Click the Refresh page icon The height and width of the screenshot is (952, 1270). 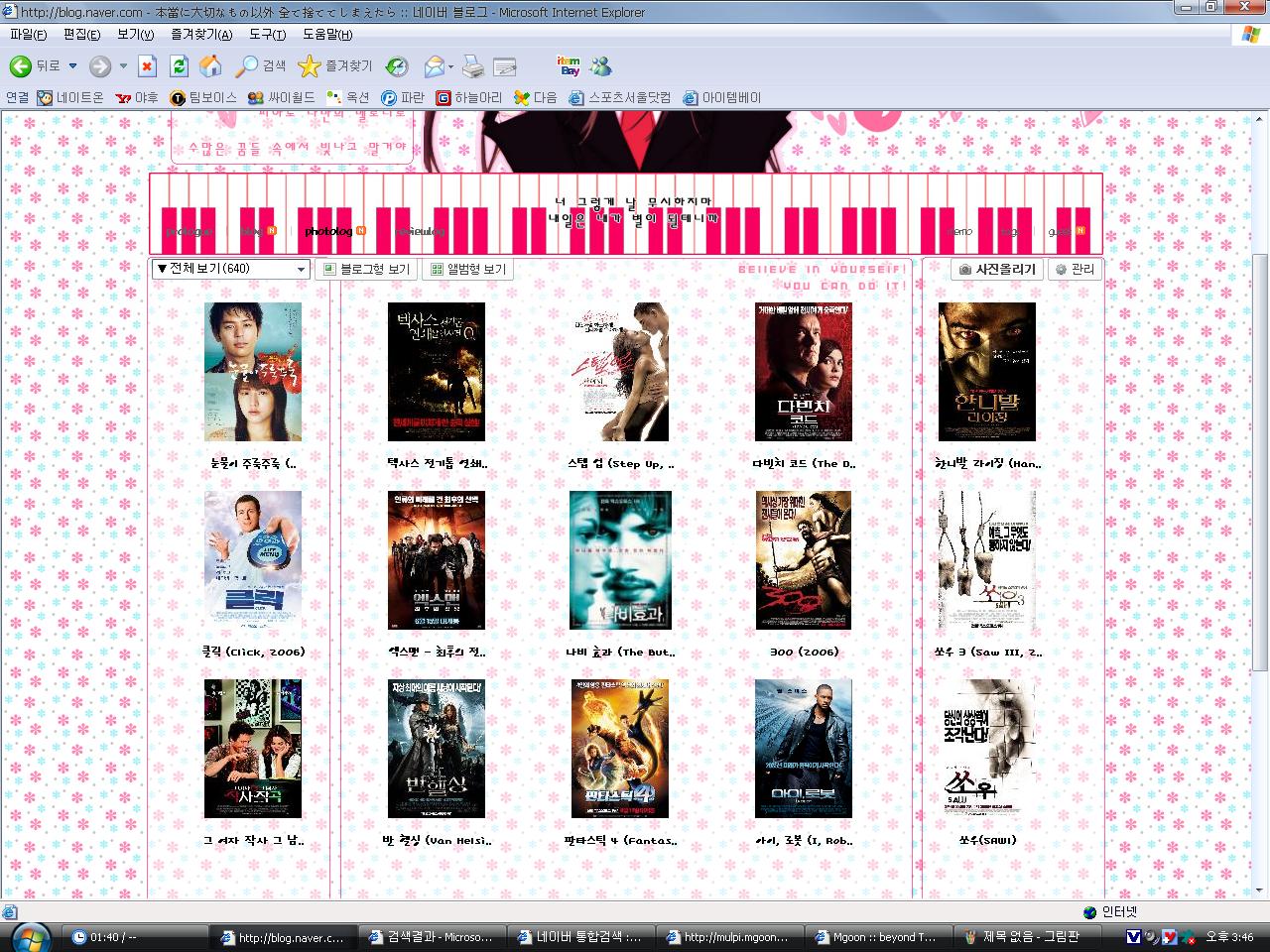[x=179, y=66]
